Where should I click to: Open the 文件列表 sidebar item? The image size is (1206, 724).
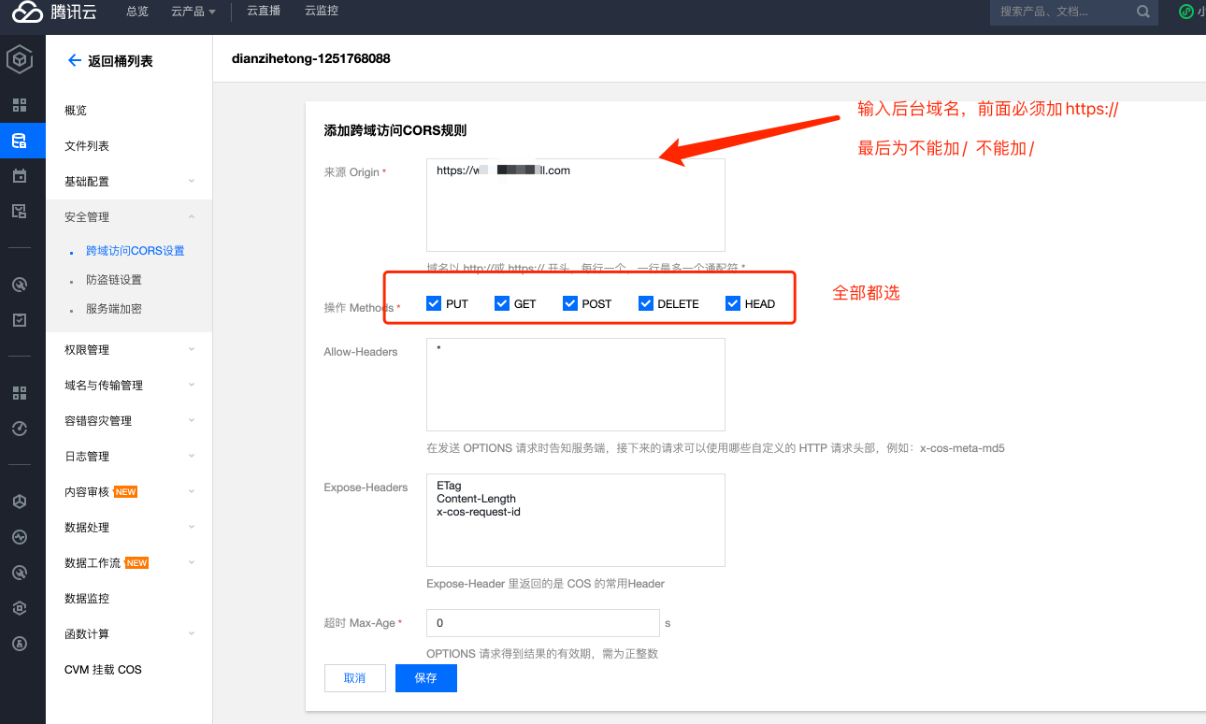[87, 146]
